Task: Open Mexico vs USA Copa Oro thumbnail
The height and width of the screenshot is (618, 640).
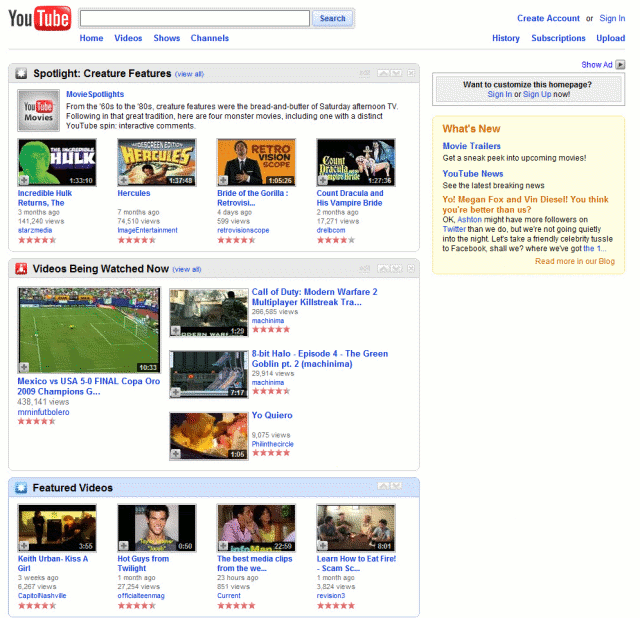Action: pyautogui.click(x=89, y=330)
